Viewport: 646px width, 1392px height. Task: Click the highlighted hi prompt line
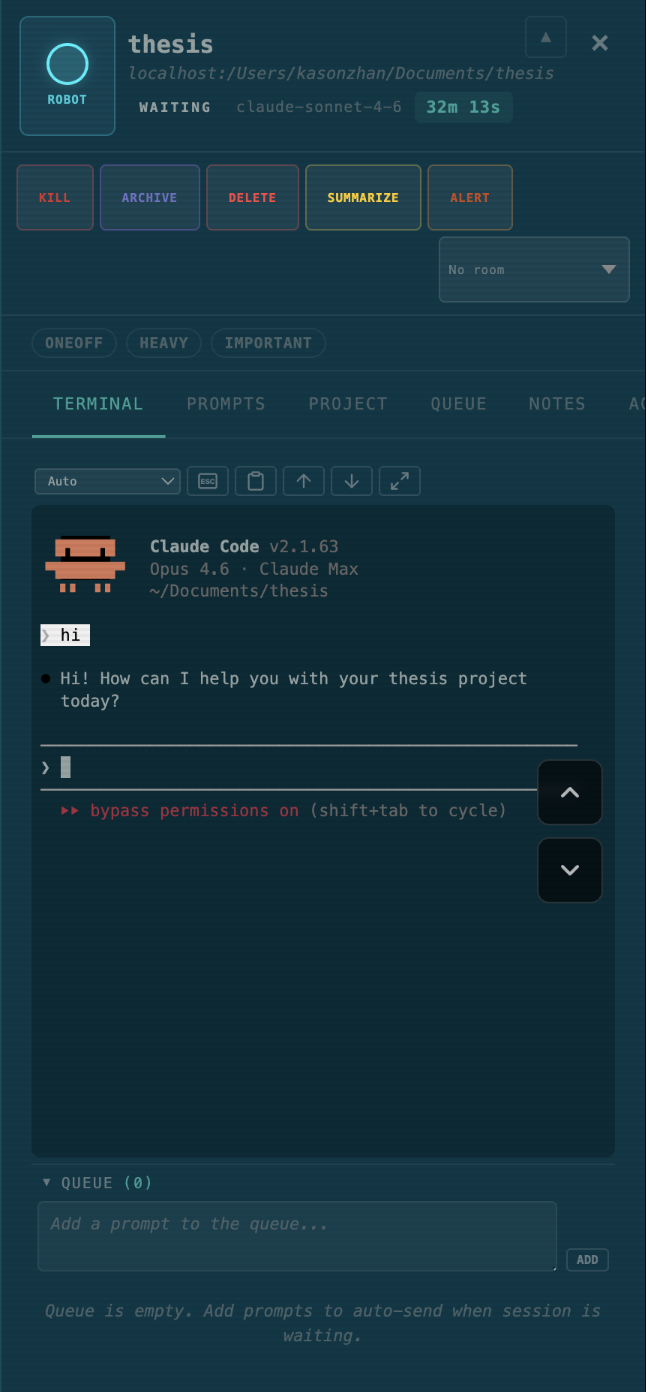coord(65,635)
